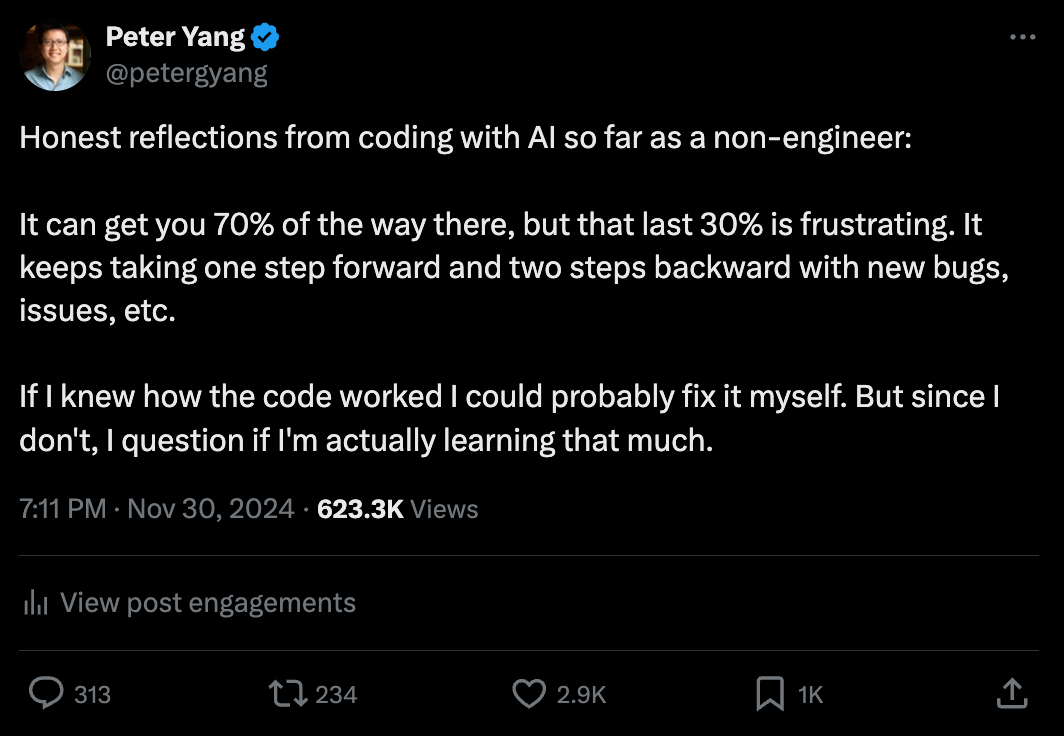Bookmark this post using the bookmark icon
This screenshot has height=736, width=1064.
pos(770,693)
